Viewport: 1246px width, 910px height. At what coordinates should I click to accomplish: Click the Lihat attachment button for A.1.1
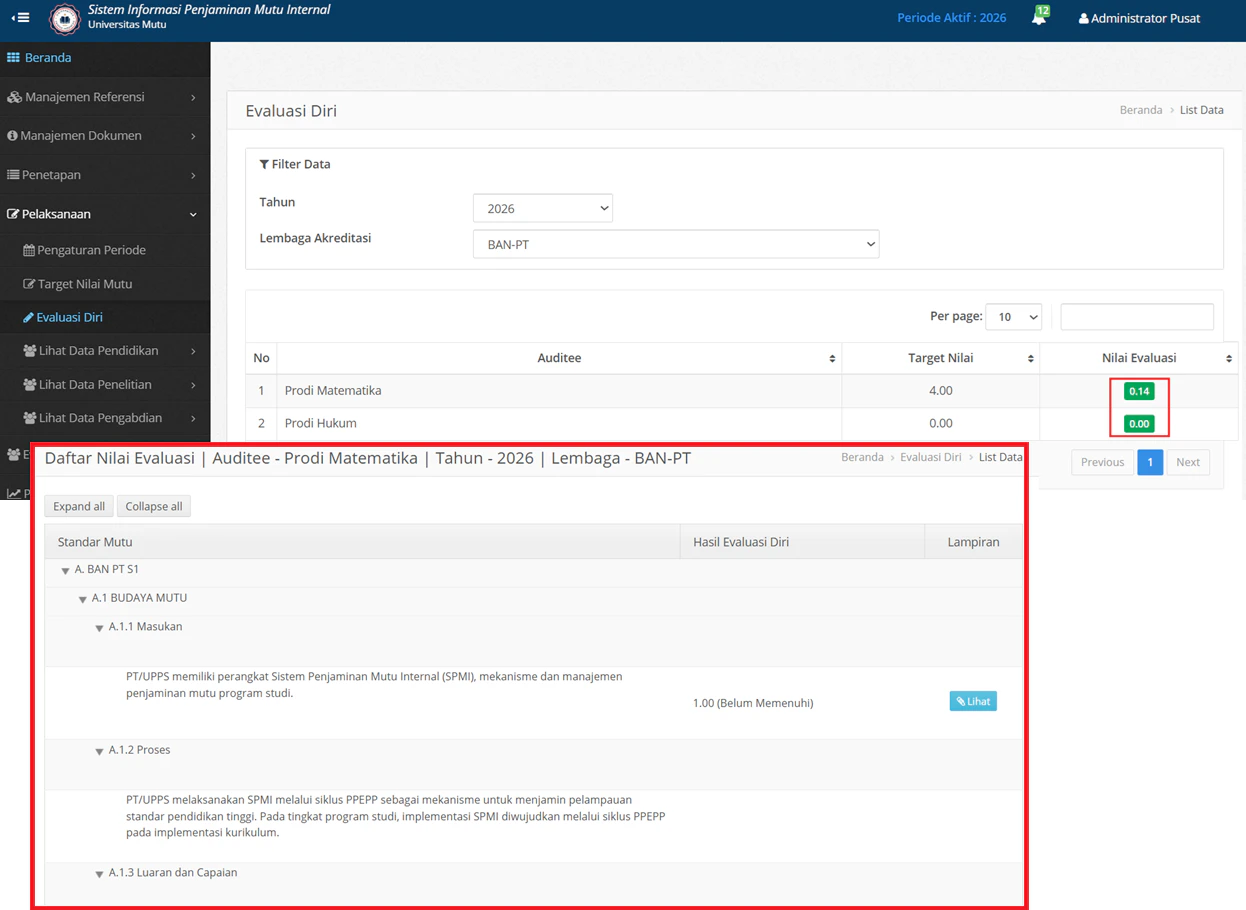click(971, 701)
